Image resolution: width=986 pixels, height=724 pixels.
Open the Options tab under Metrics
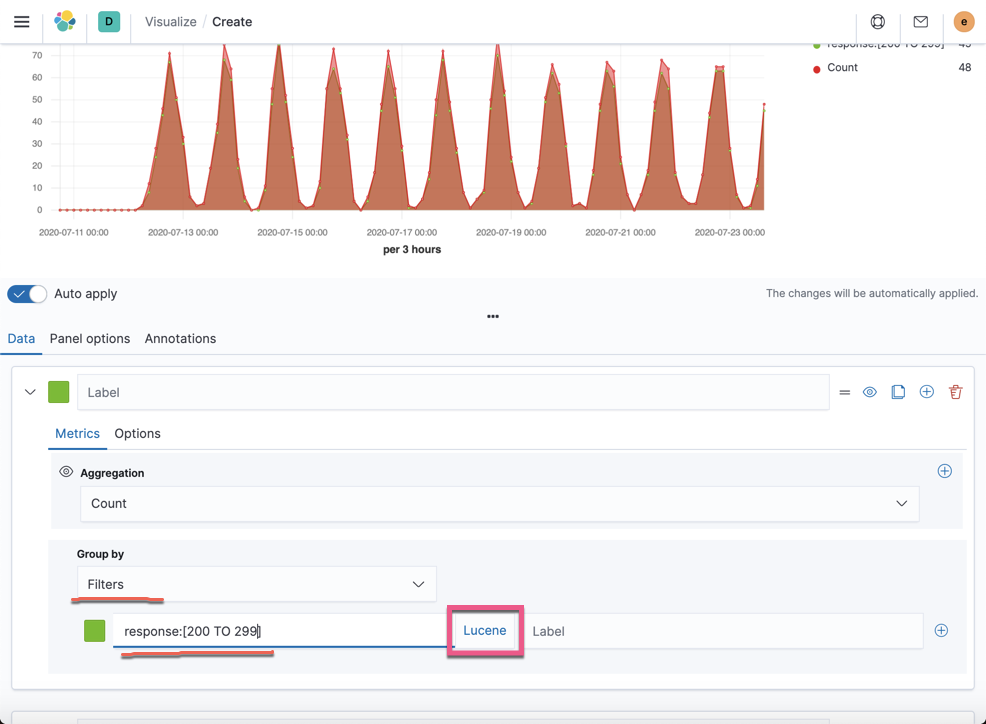[x=137, y=433]
